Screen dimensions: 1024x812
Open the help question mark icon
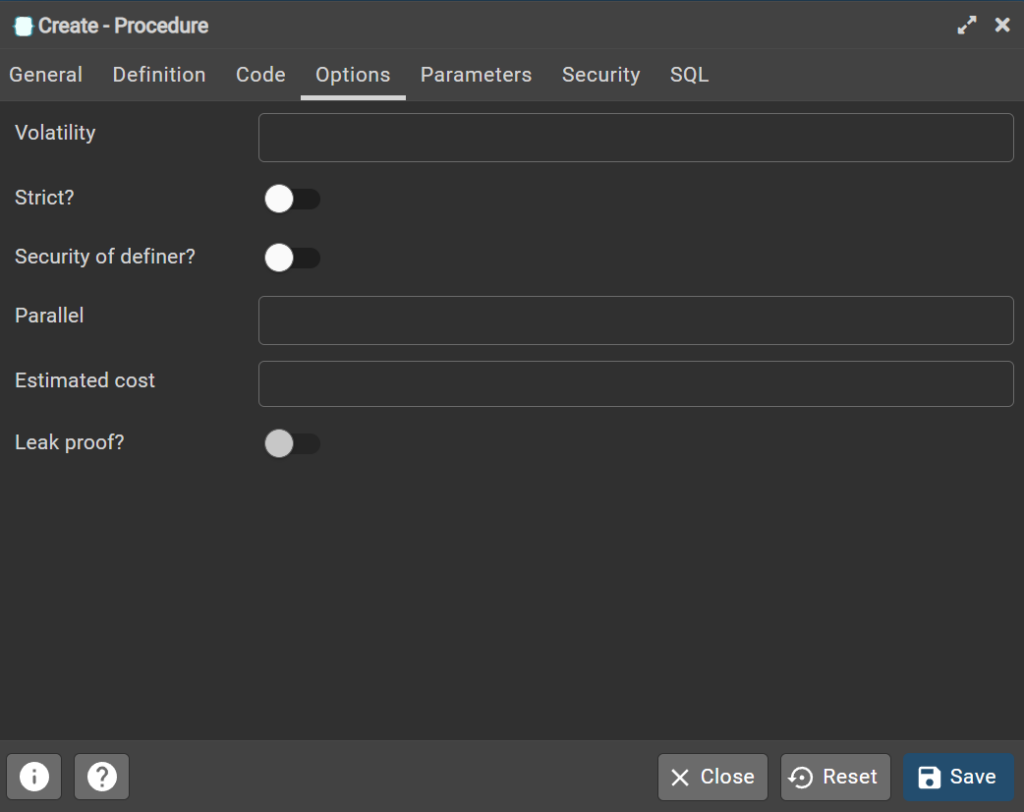click(x=101, y=776)
